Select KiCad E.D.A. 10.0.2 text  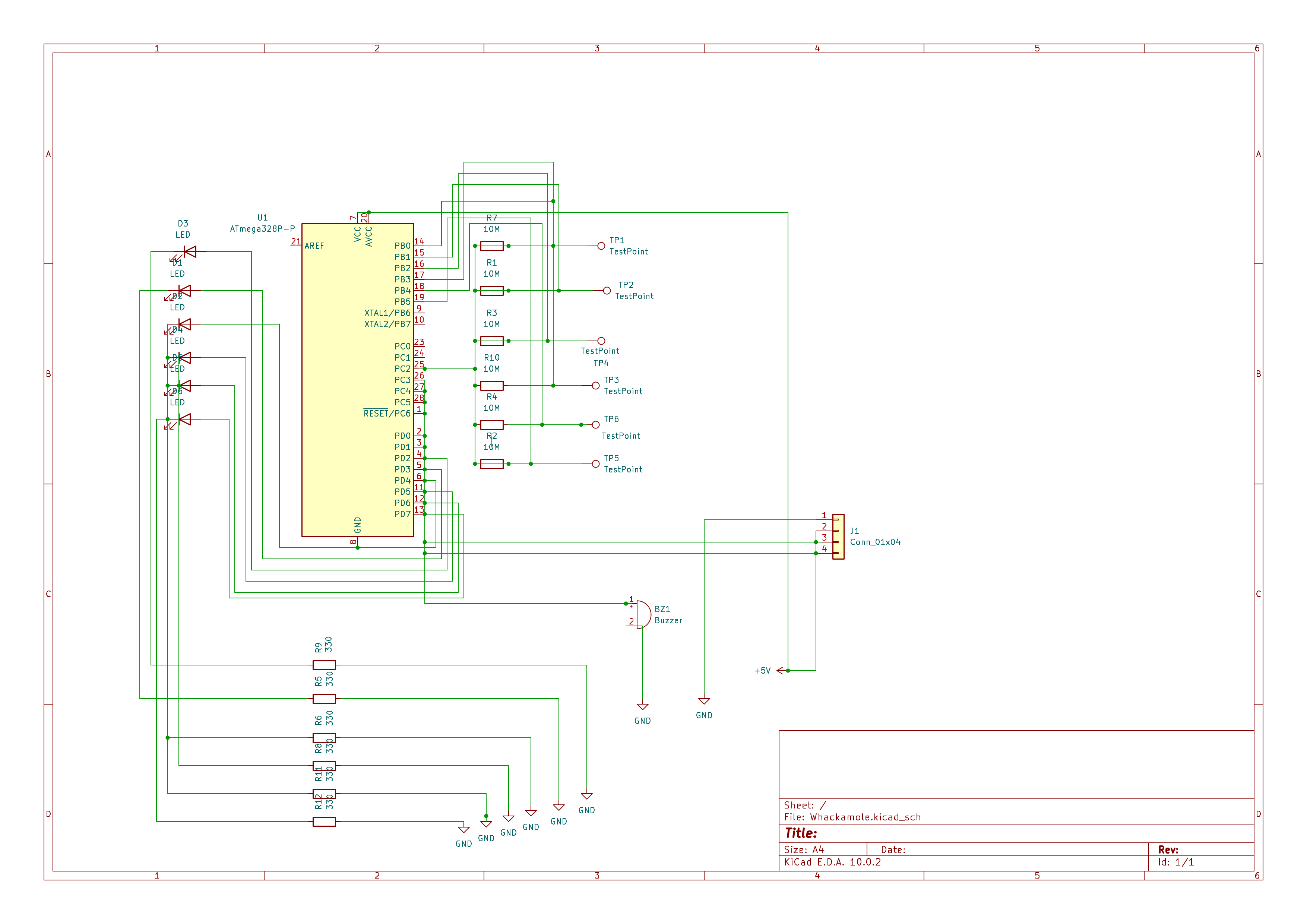[x=832, y=862]
